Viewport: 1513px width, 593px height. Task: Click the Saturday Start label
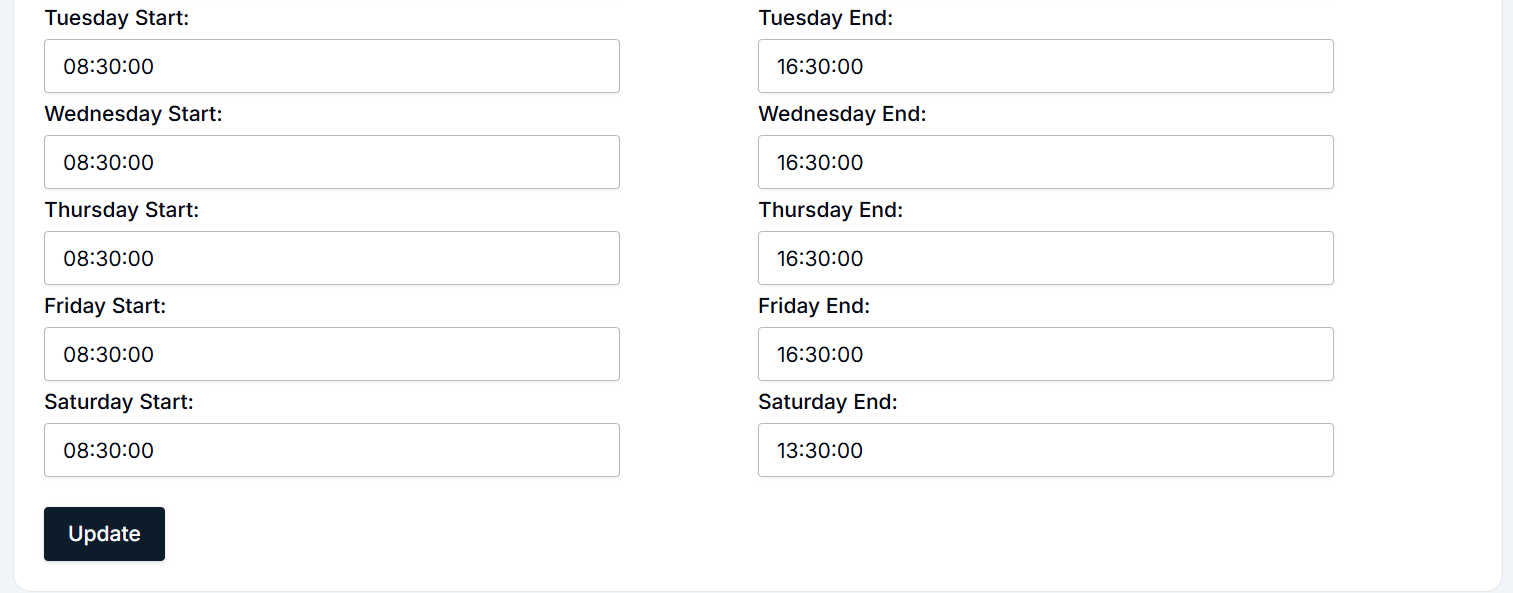(118, 402)
